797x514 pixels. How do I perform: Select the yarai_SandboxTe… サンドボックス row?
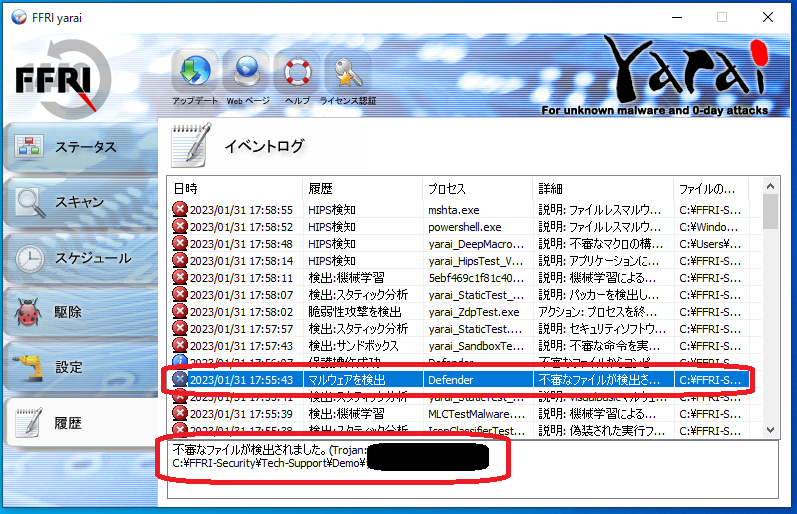(459, 346)
